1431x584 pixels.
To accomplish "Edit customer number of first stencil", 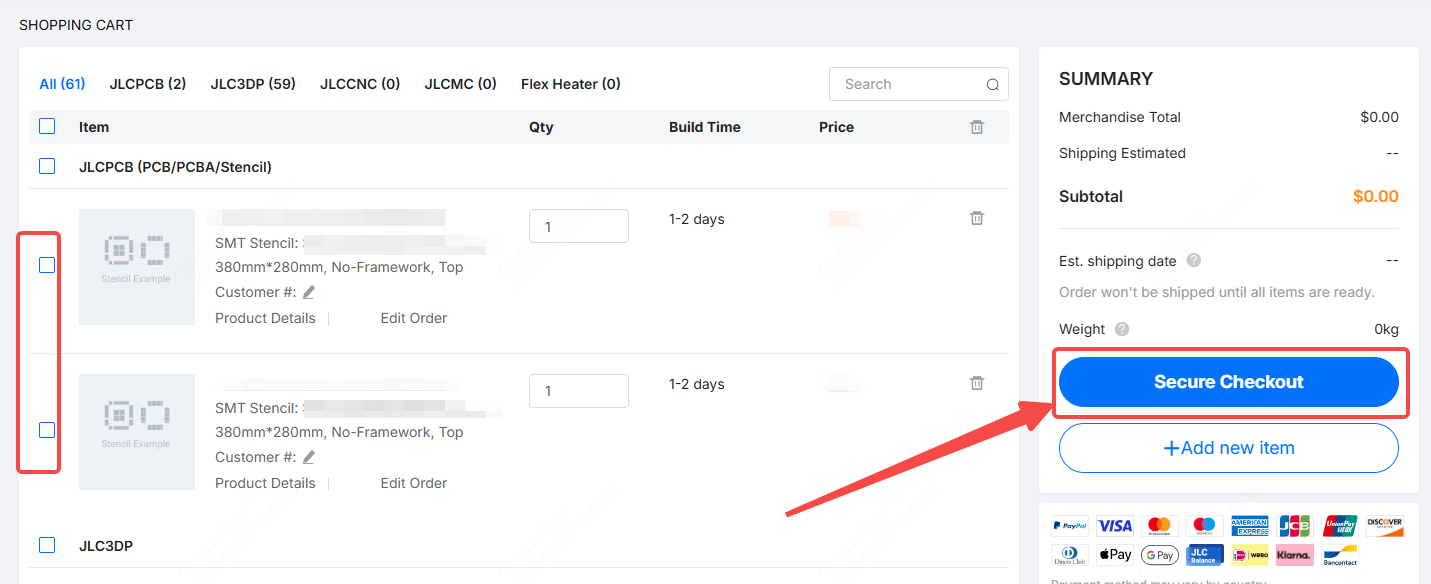I will tap(309, 292).
